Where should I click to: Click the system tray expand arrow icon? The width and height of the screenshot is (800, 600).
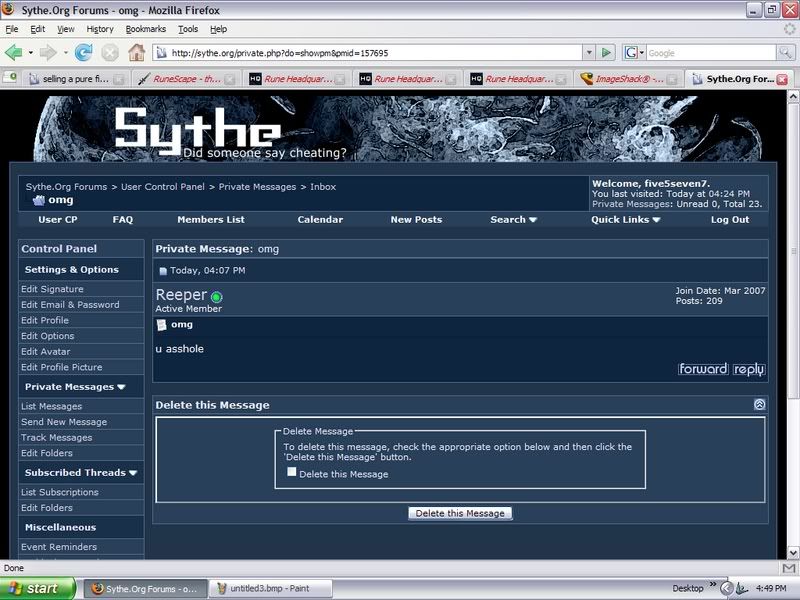(727, 588)
